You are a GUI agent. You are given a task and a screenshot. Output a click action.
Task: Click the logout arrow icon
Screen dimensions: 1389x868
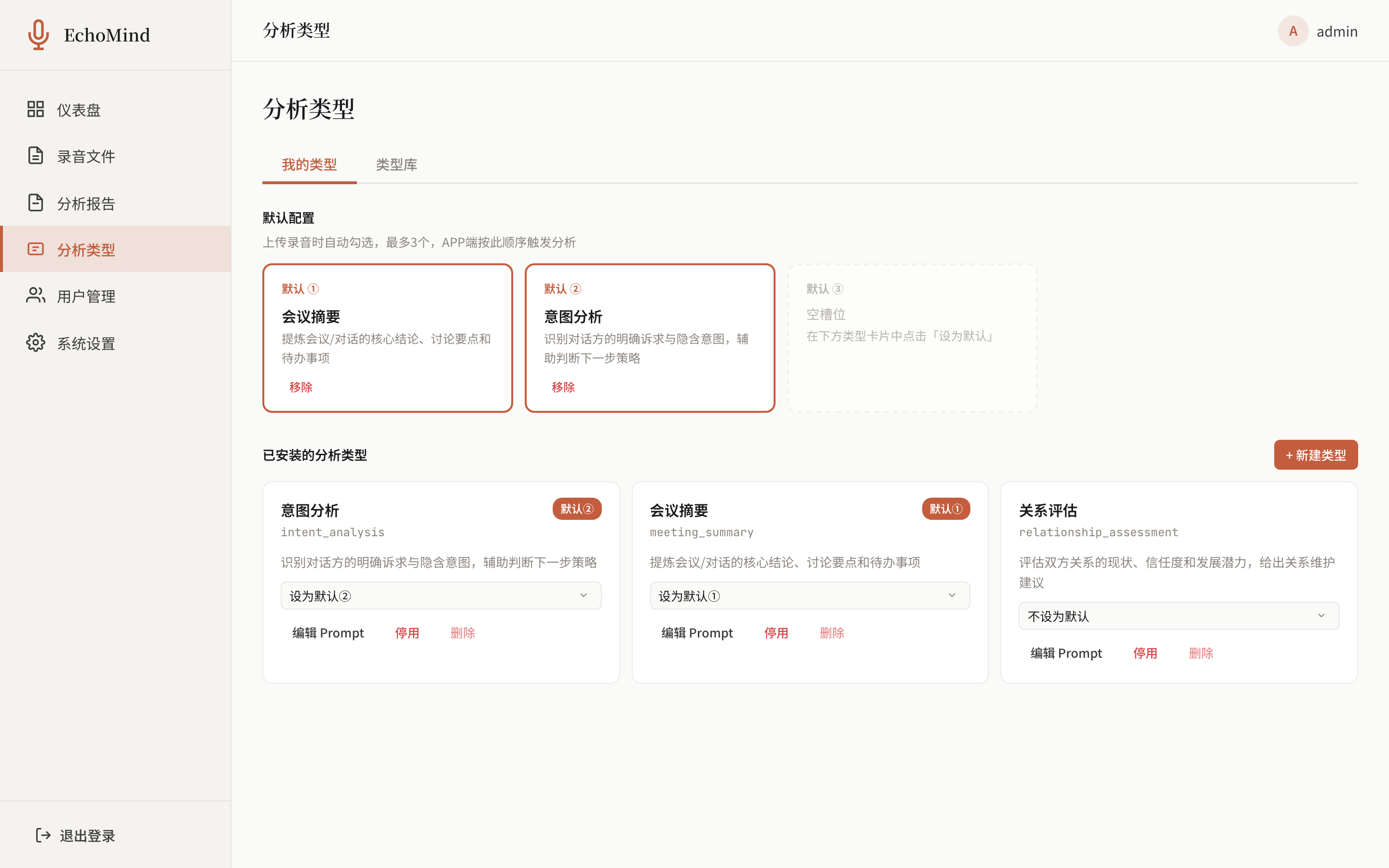pos(43,835)
